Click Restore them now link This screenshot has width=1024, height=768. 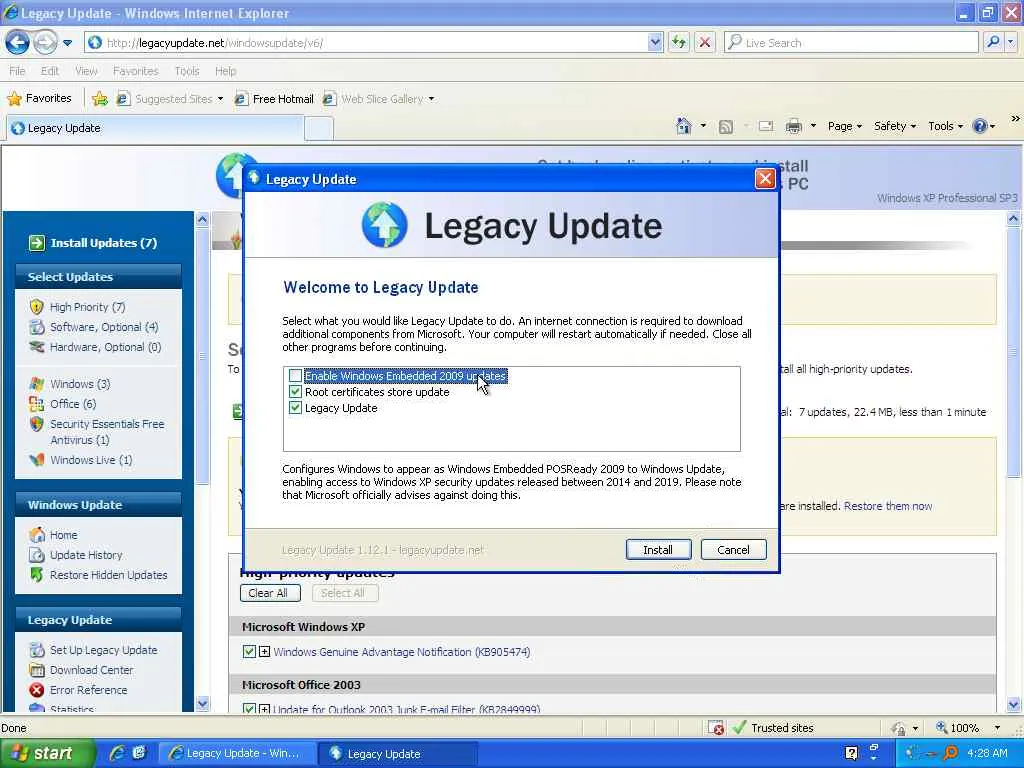coord(888,506)
